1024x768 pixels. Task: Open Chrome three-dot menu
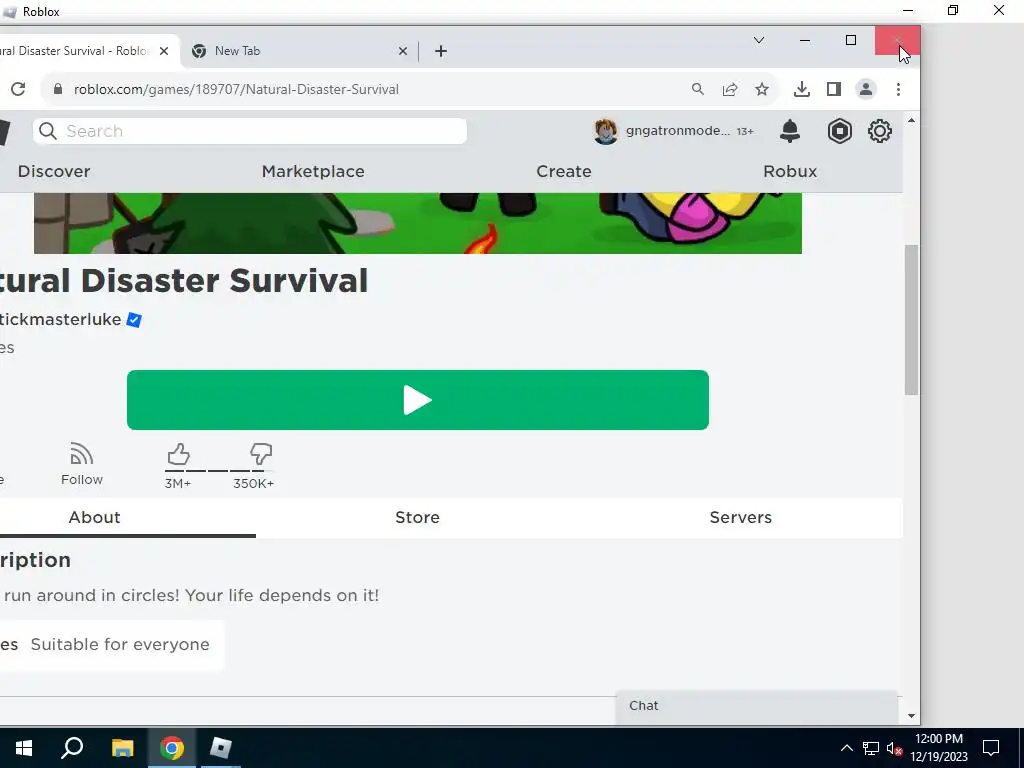point(898,89)
